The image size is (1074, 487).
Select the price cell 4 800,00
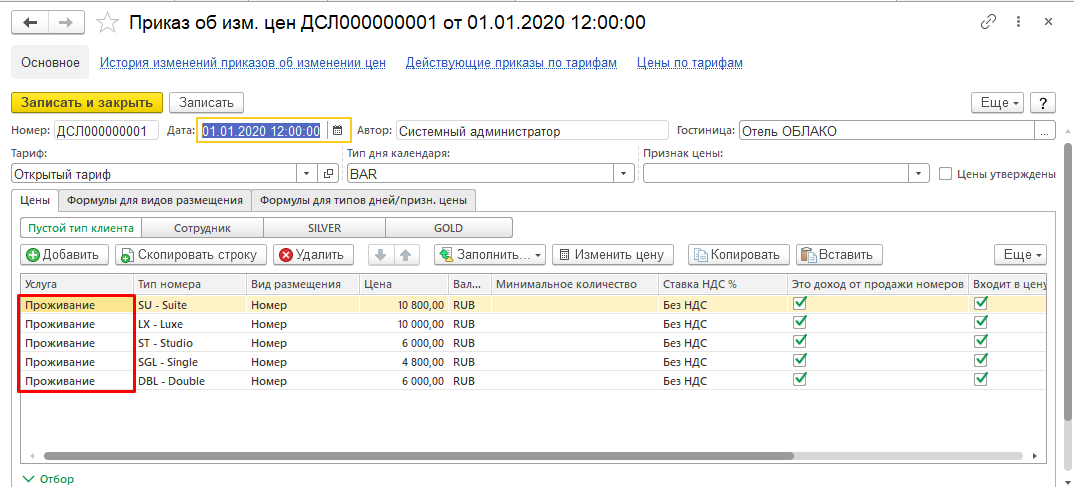point(404,360)
